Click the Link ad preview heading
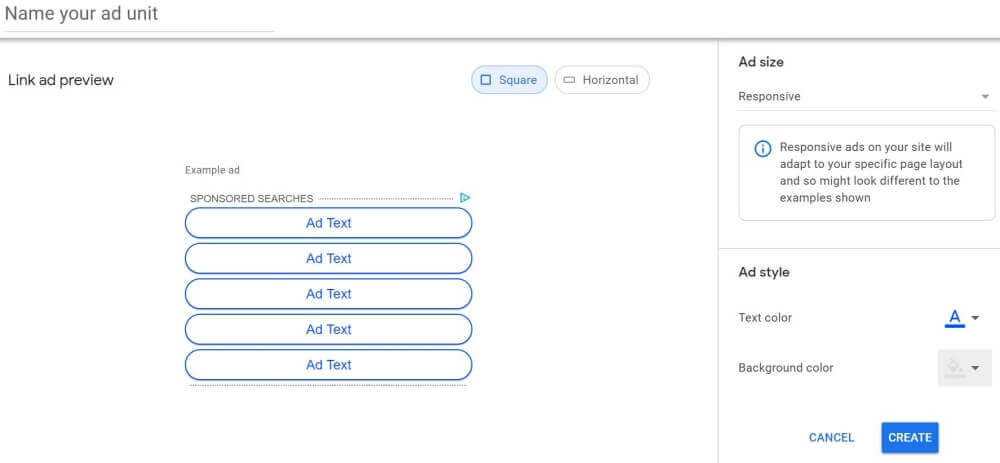The width and height of the screenshot is (1000, 463). click(61, 80)
